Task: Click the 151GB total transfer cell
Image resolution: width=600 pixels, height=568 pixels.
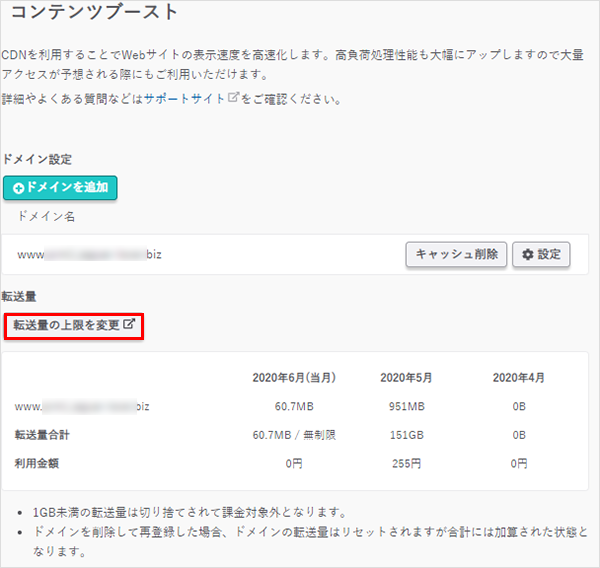Action: click(406, 435)
